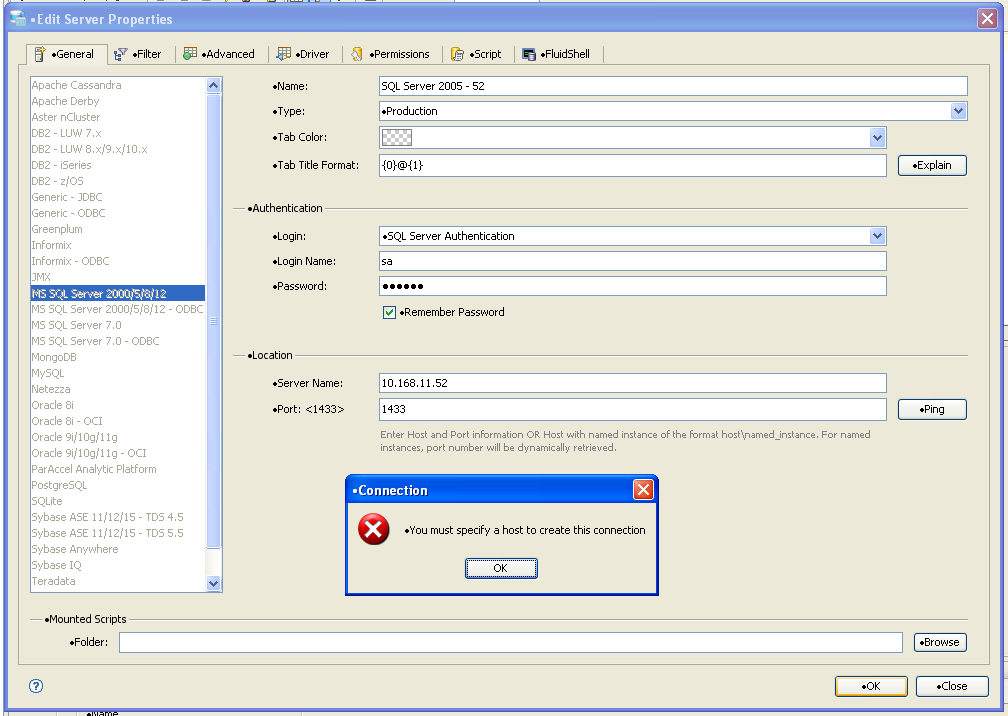Switch to the Driver tab
The height and width of the screenshot is (716, 1008).
tap(303, 55)
